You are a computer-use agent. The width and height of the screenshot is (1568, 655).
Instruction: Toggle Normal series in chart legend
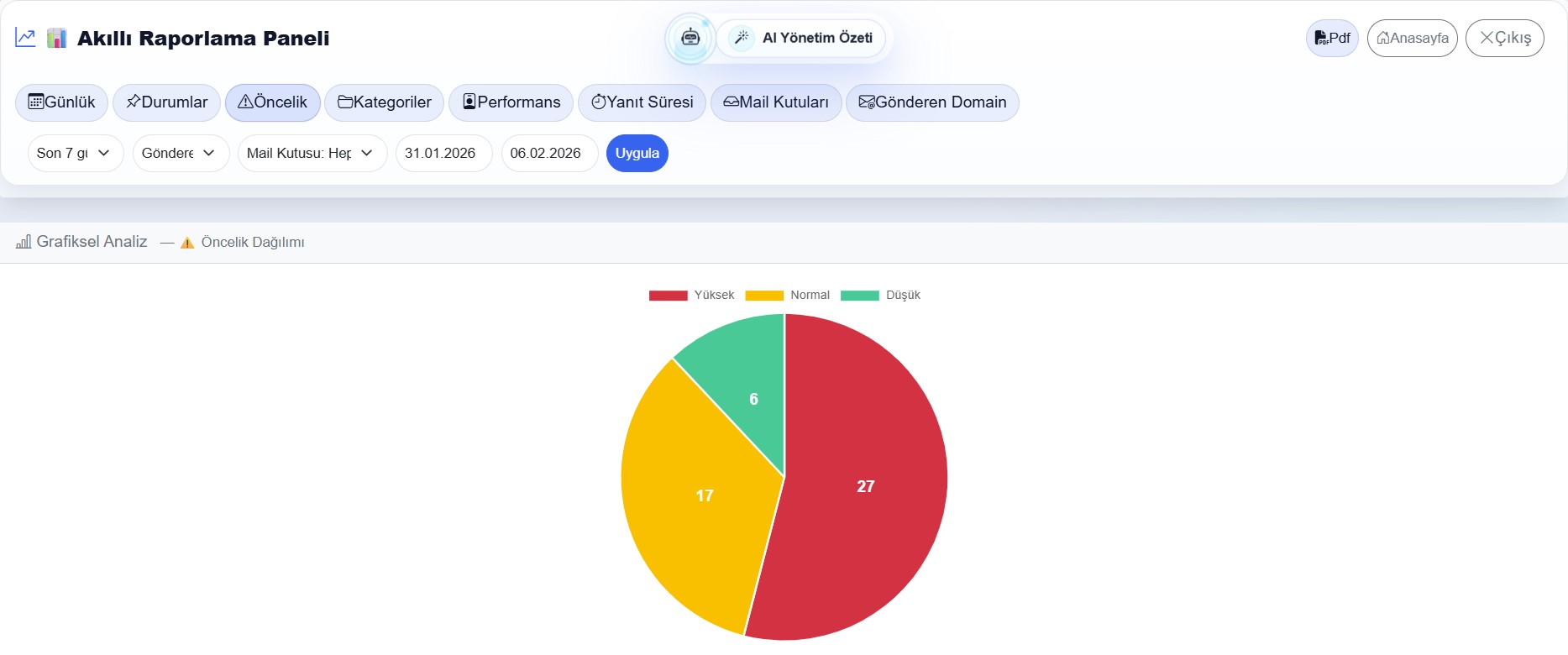tap(788, 295)
